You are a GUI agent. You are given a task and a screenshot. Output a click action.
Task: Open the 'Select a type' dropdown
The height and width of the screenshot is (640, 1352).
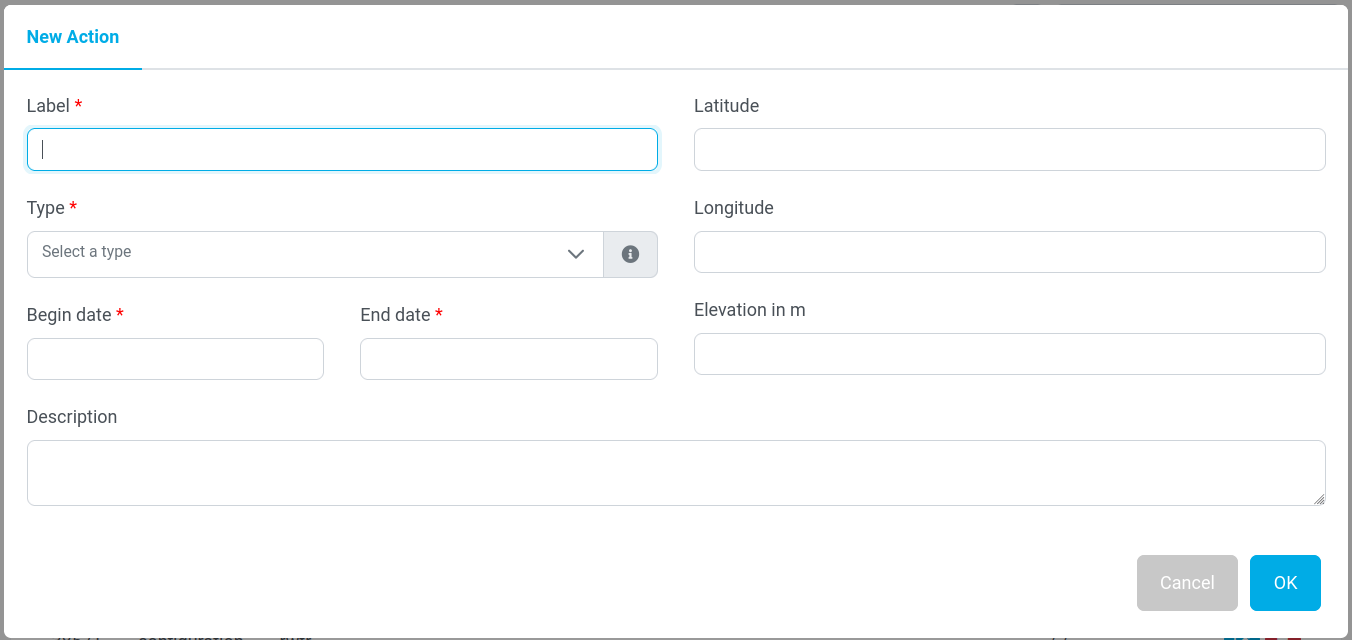[x=315, y=254]
